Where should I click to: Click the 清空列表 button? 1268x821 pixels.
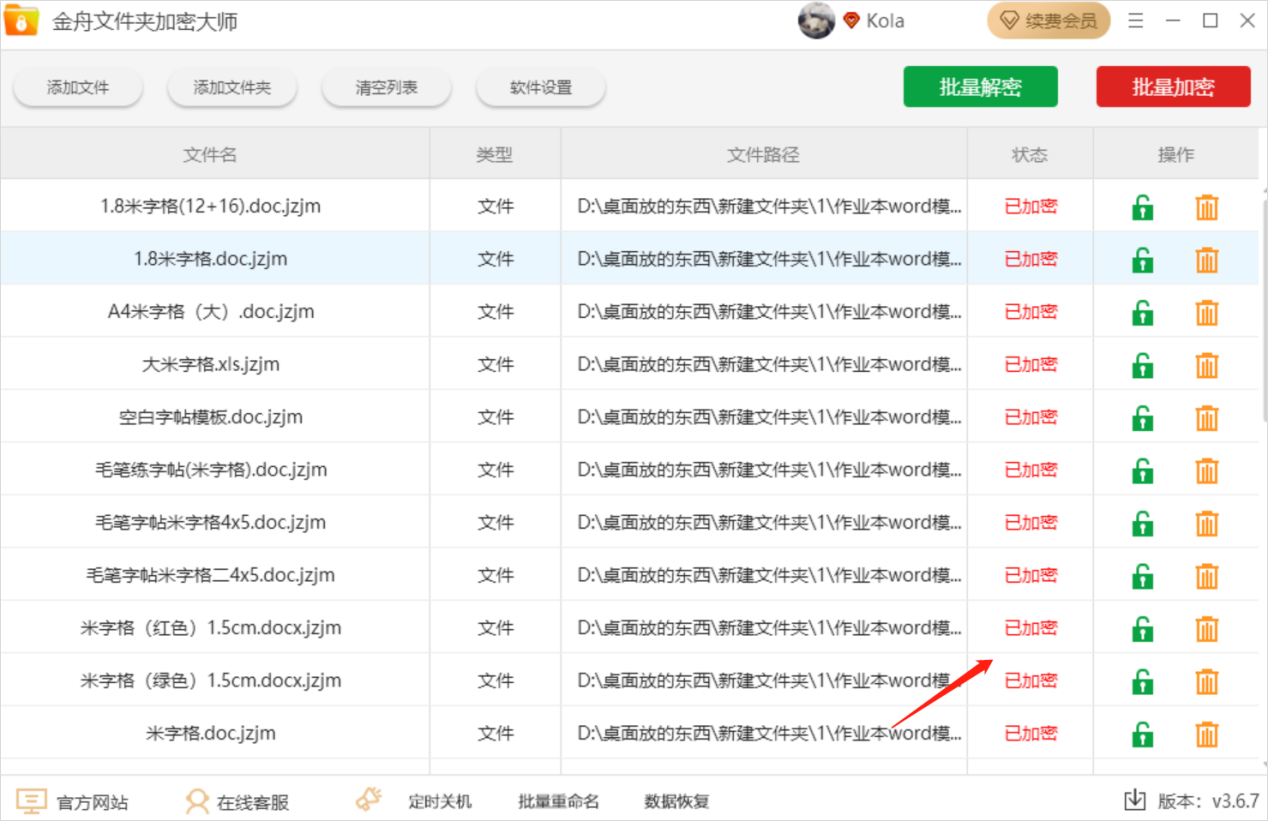coord(386,87)
